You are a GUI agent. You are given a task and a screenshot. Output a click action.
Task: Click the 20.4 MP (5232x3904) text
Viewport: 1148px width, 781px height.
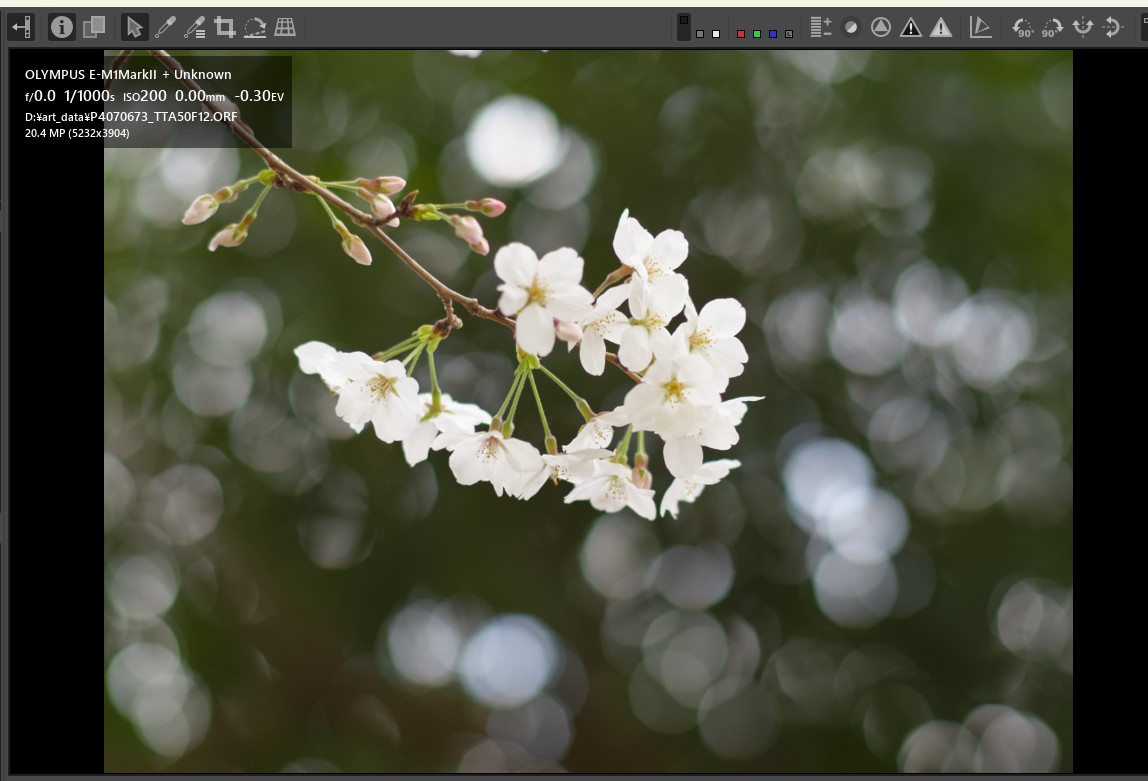77,133
